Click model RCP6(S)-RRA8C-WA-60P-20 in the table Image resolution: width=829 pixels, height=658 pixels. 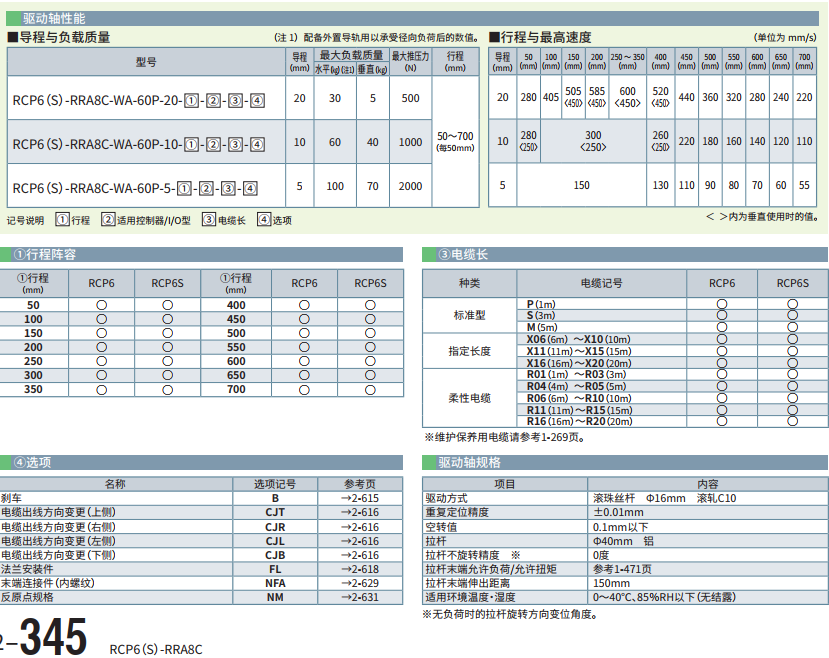point(139,100)
